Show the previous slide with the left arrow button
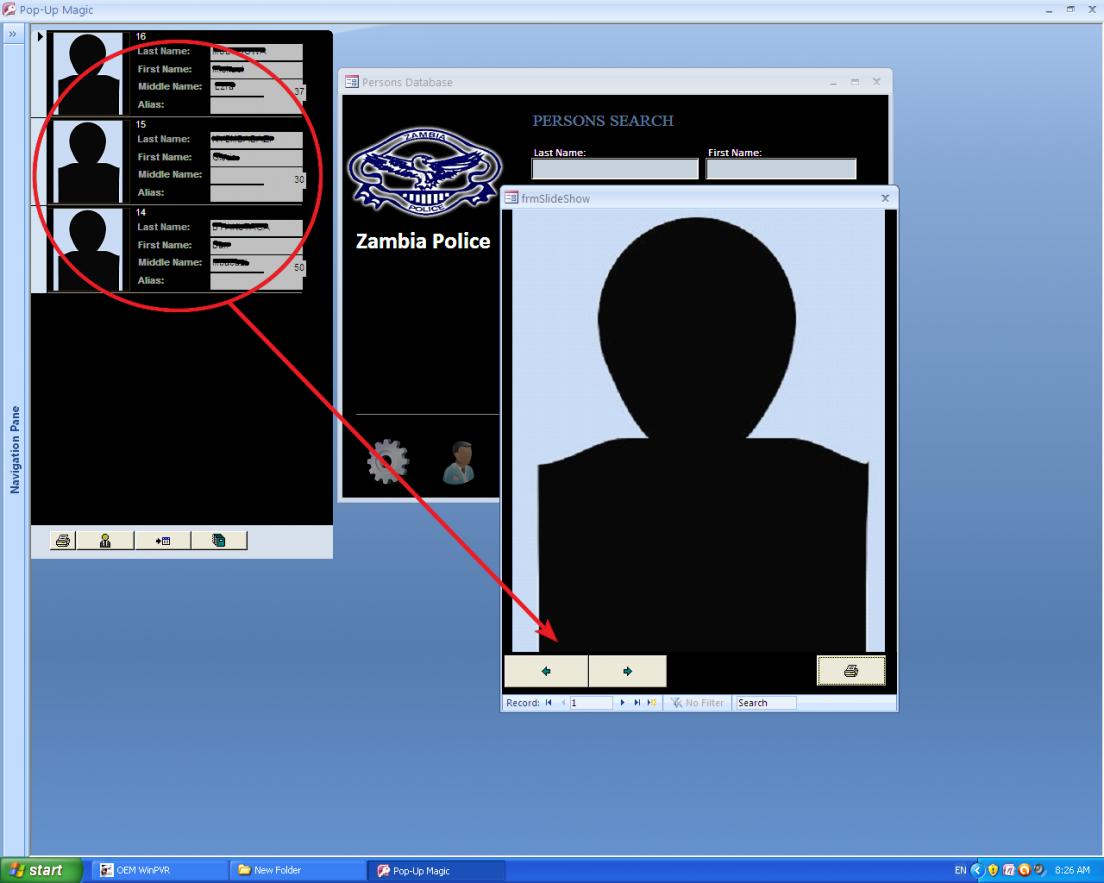The image size is (1104, 883). [546, 671]
